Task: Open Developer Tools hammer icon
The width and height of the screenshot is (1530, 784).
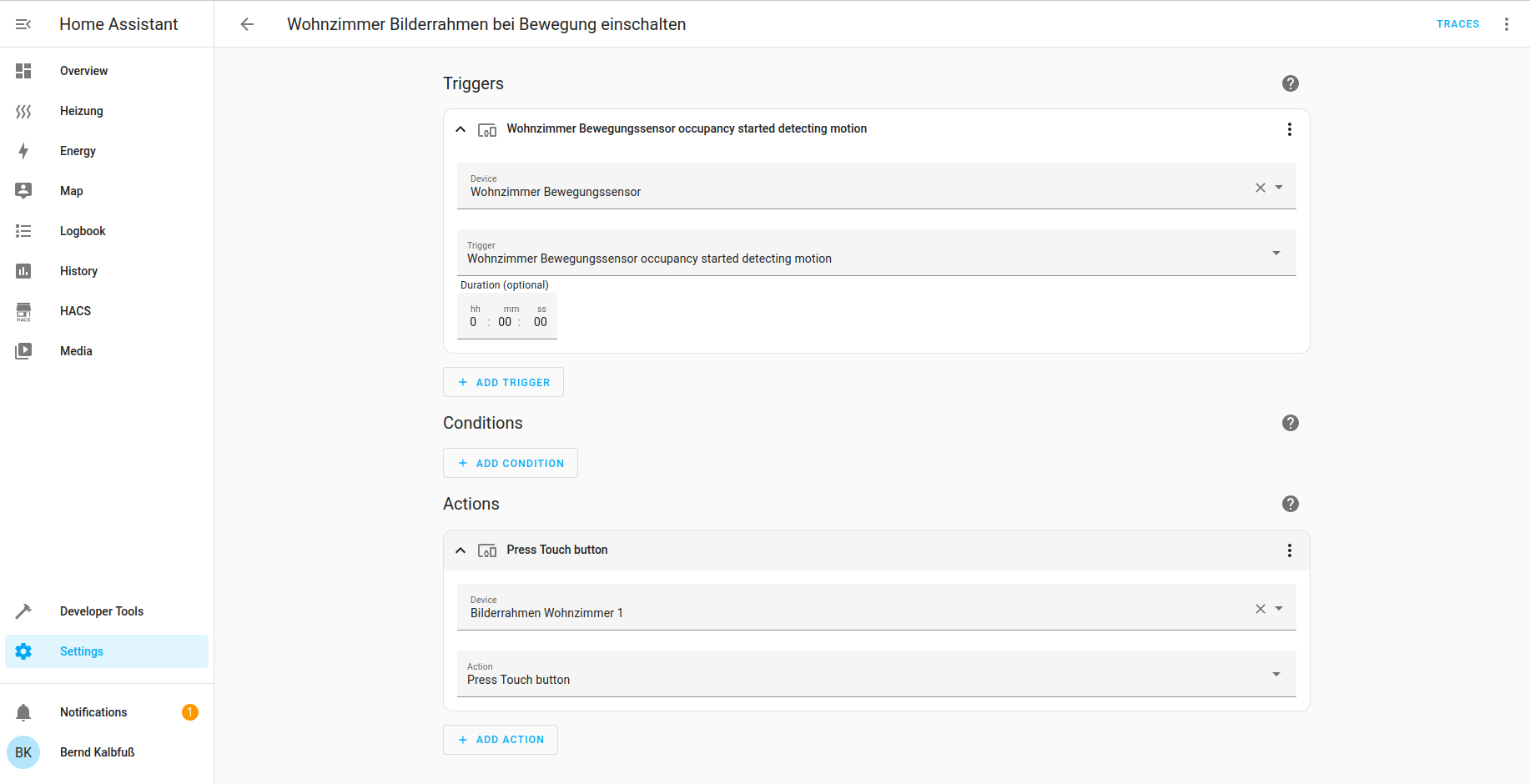Action: pyautogui.click(x=23, y=611)
